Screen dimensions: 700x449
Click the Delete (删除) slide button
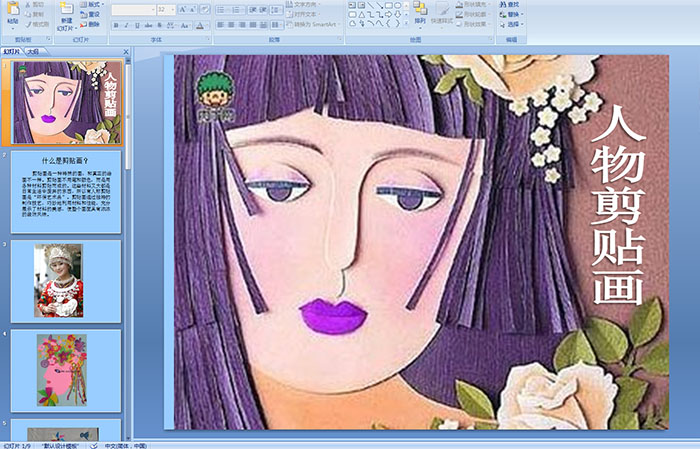click(x=91, y=24)
